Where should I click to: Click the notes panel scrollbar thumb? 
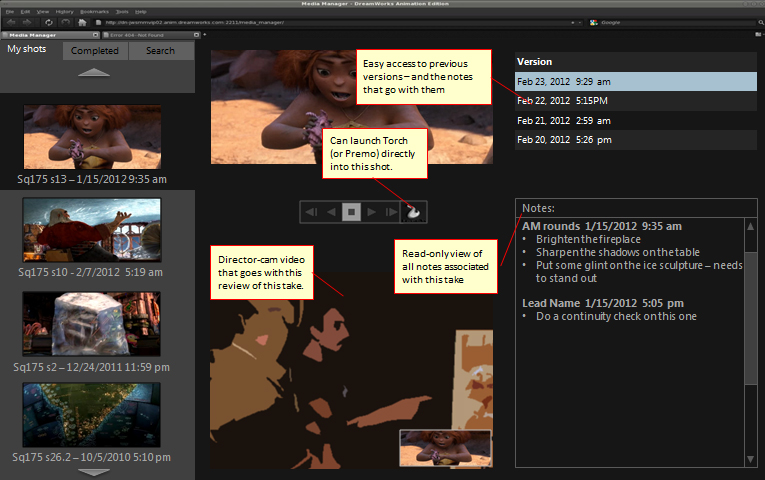[x=750, y=317]
